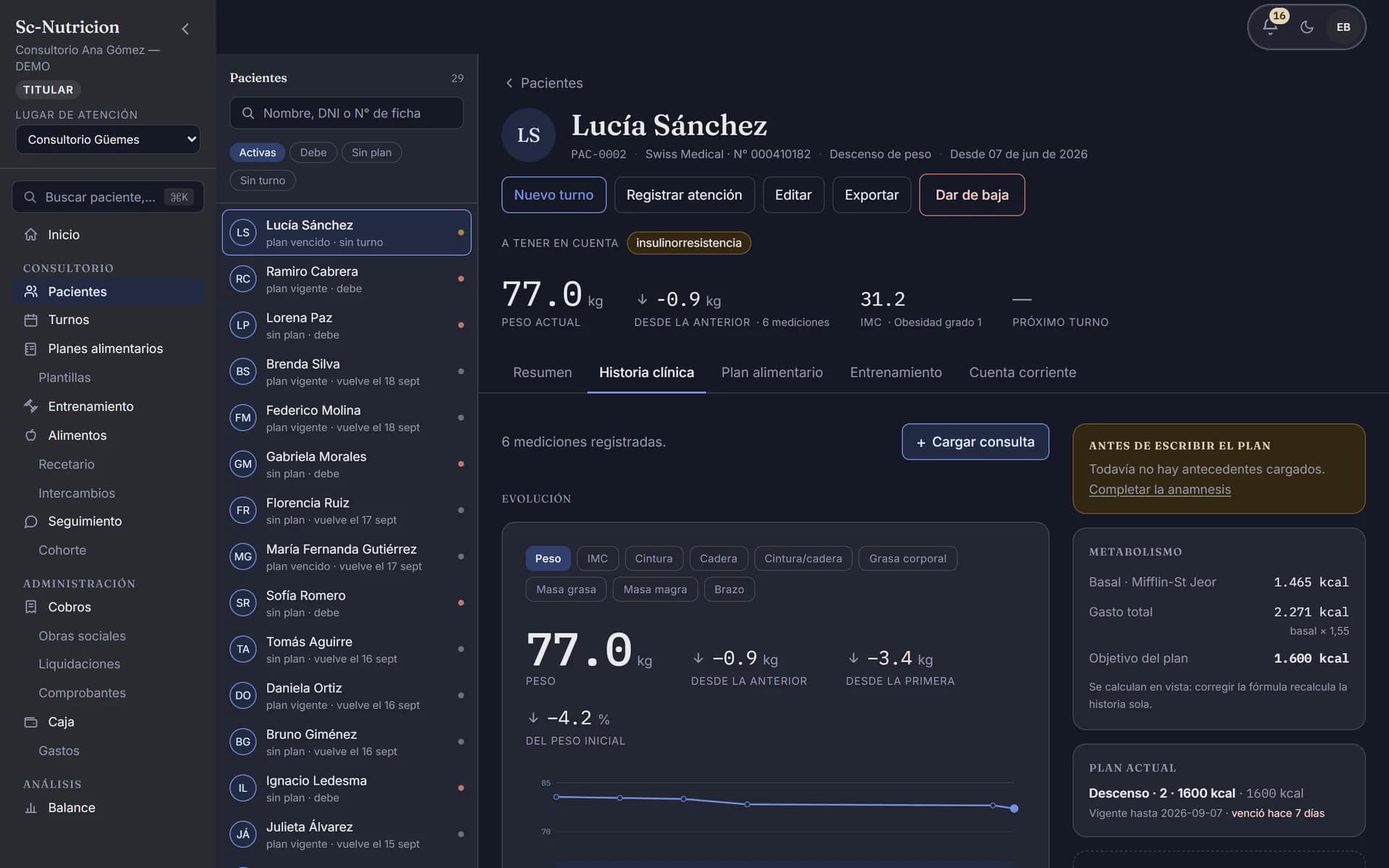Click the Pacientes people icon
1389x868 pixels.
30,292
